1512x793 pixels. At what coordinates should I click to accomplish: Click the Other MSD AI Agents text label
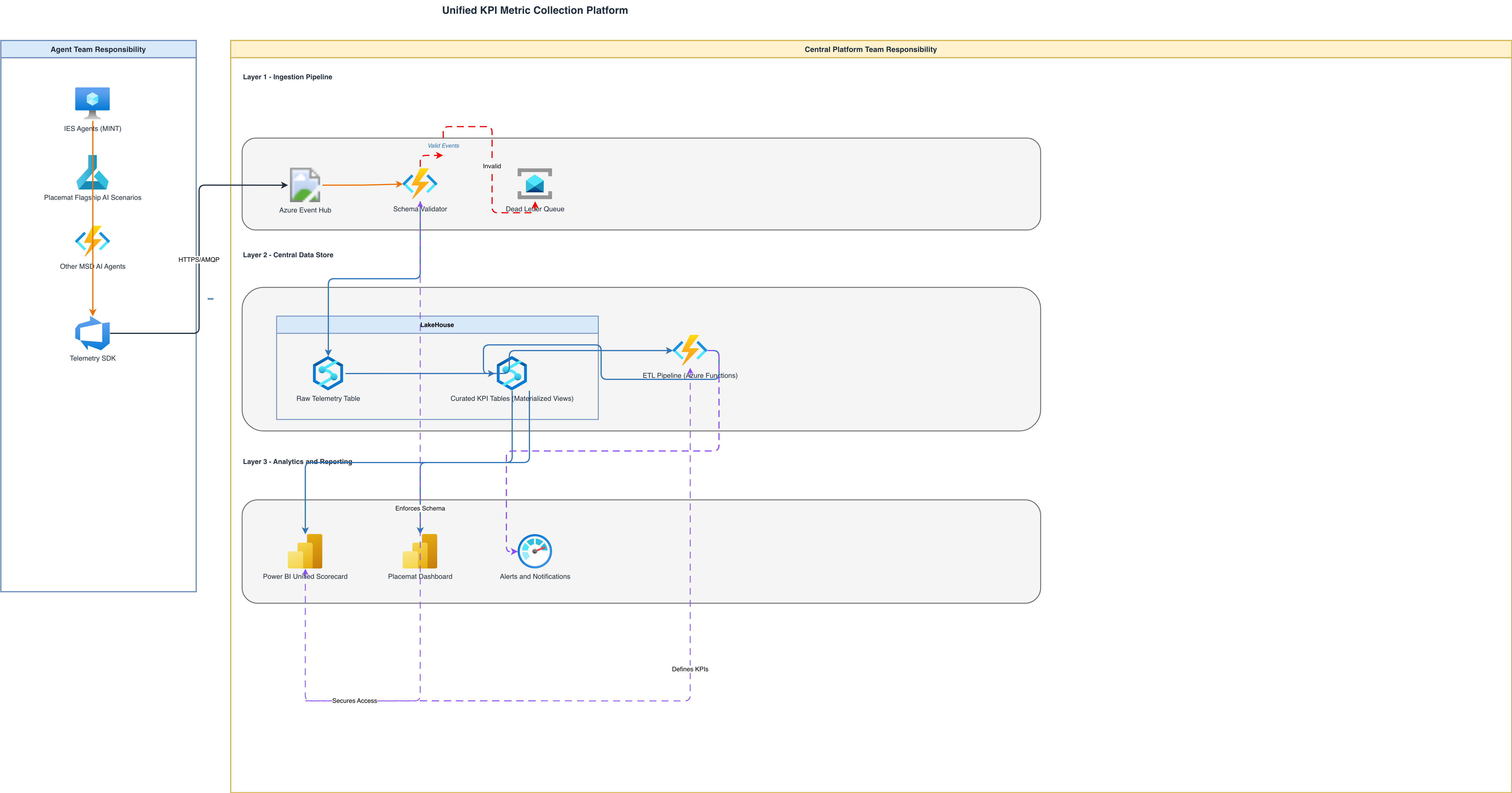pyautogui.click(x=93, y=266)
